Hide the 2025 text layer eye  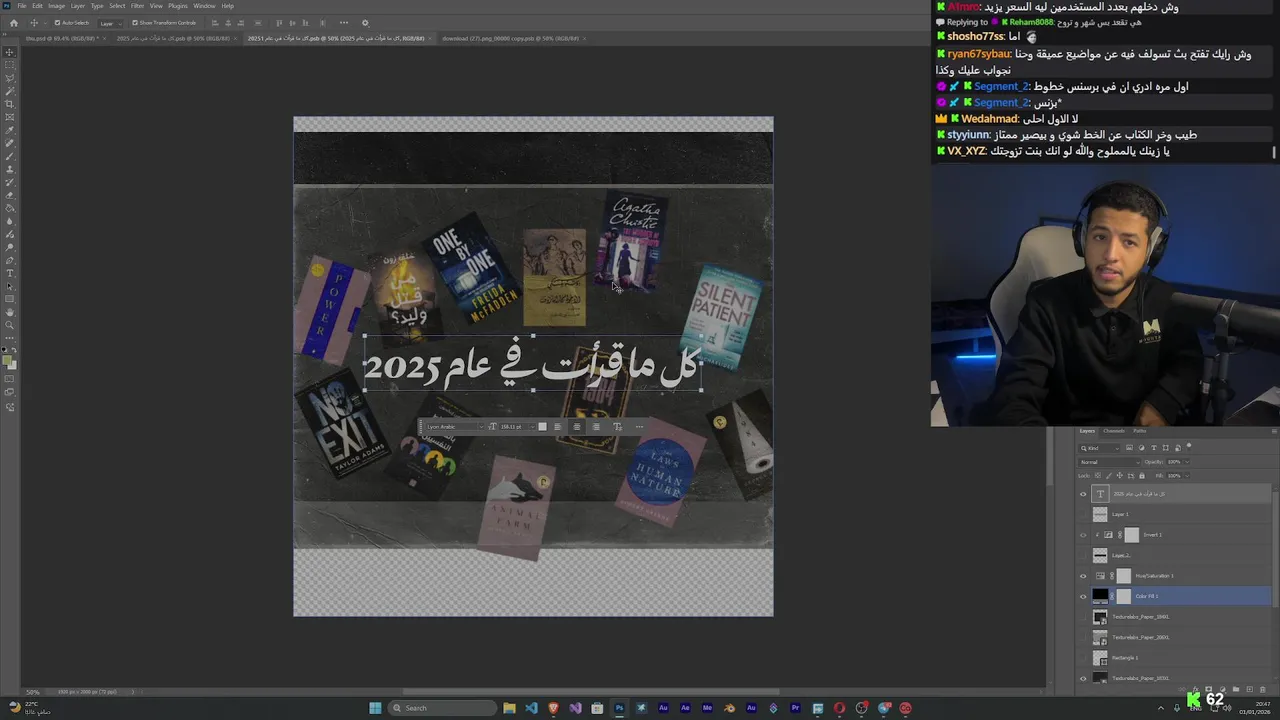coord(1082,494)
